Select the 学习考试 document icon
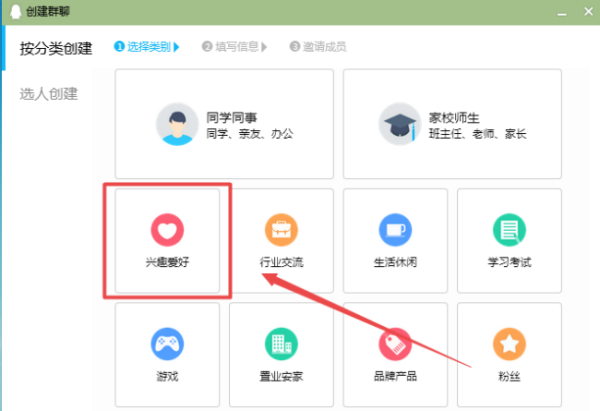Image resolution: width=600 pixels, height=411 pixels. (x=509, y=230)
